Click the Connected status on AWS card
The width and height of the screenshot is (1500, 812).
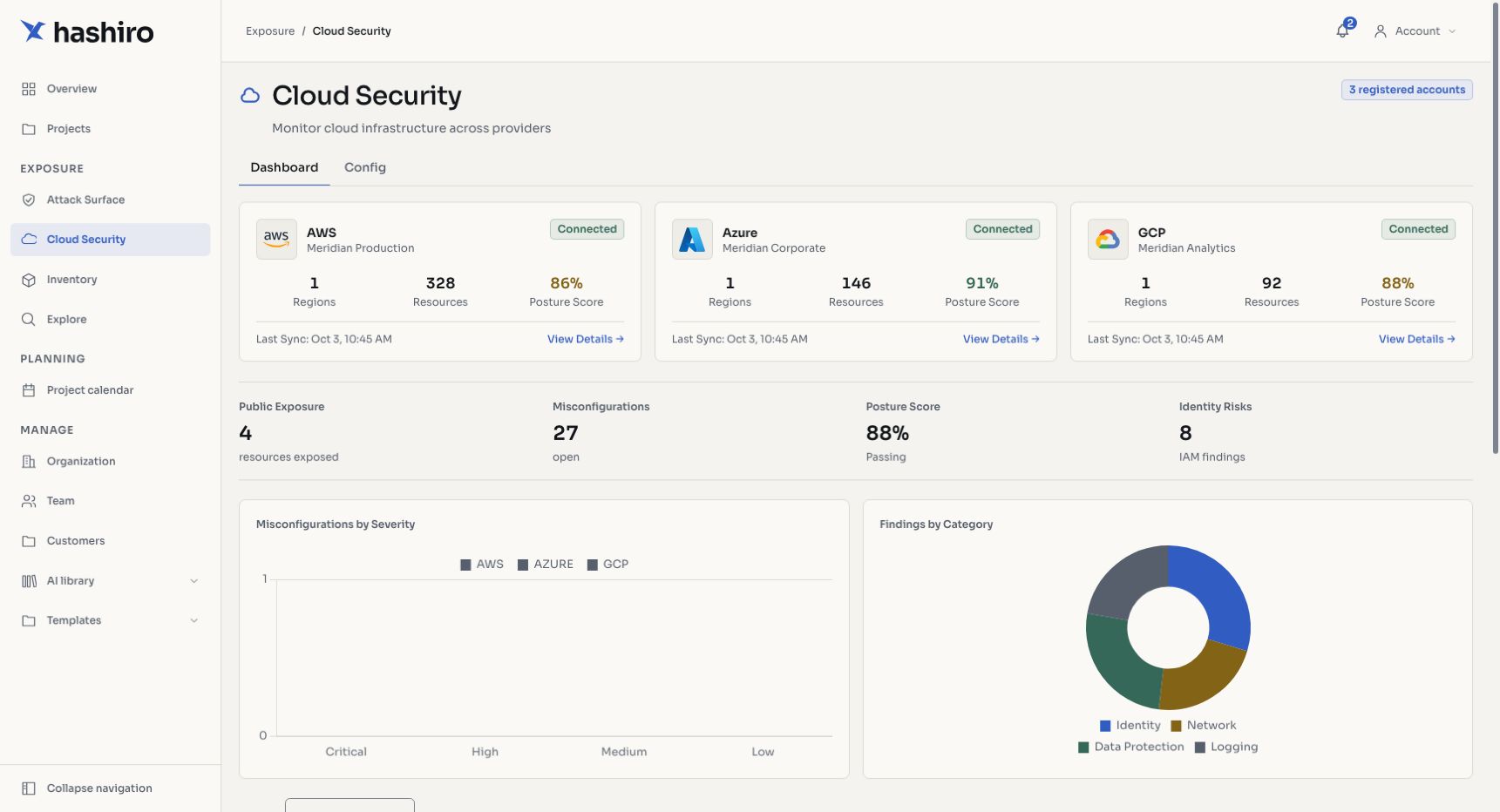point(587,229)
